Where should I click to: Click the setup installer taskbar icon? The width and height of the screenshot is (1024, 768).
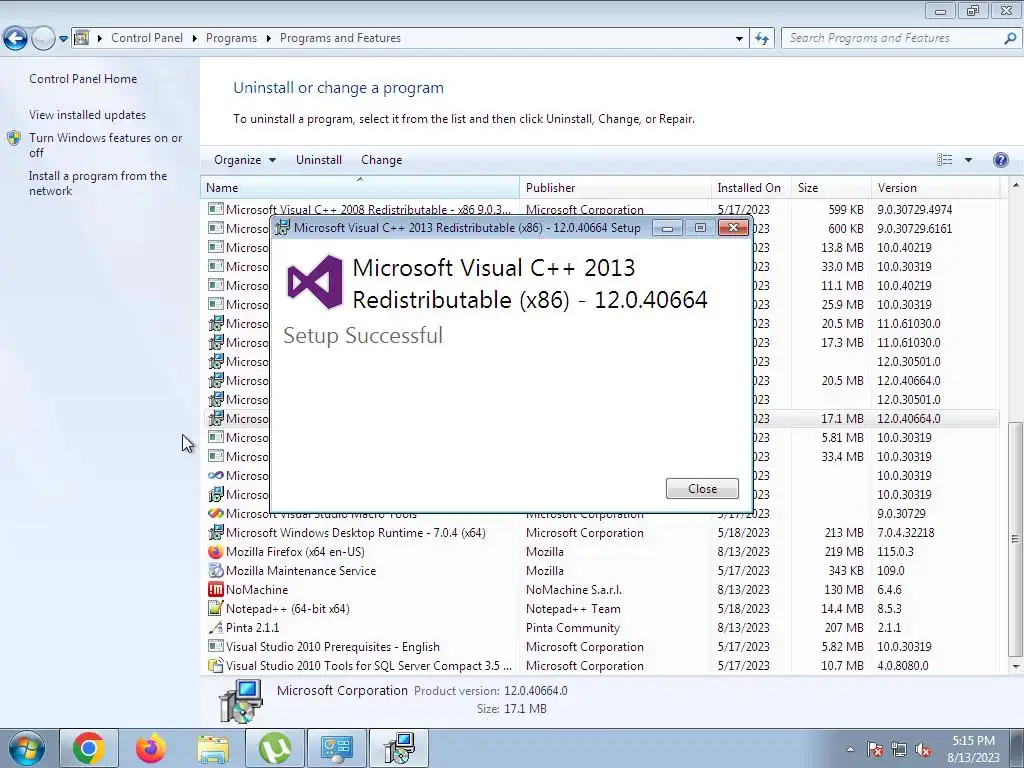point(399,748)
